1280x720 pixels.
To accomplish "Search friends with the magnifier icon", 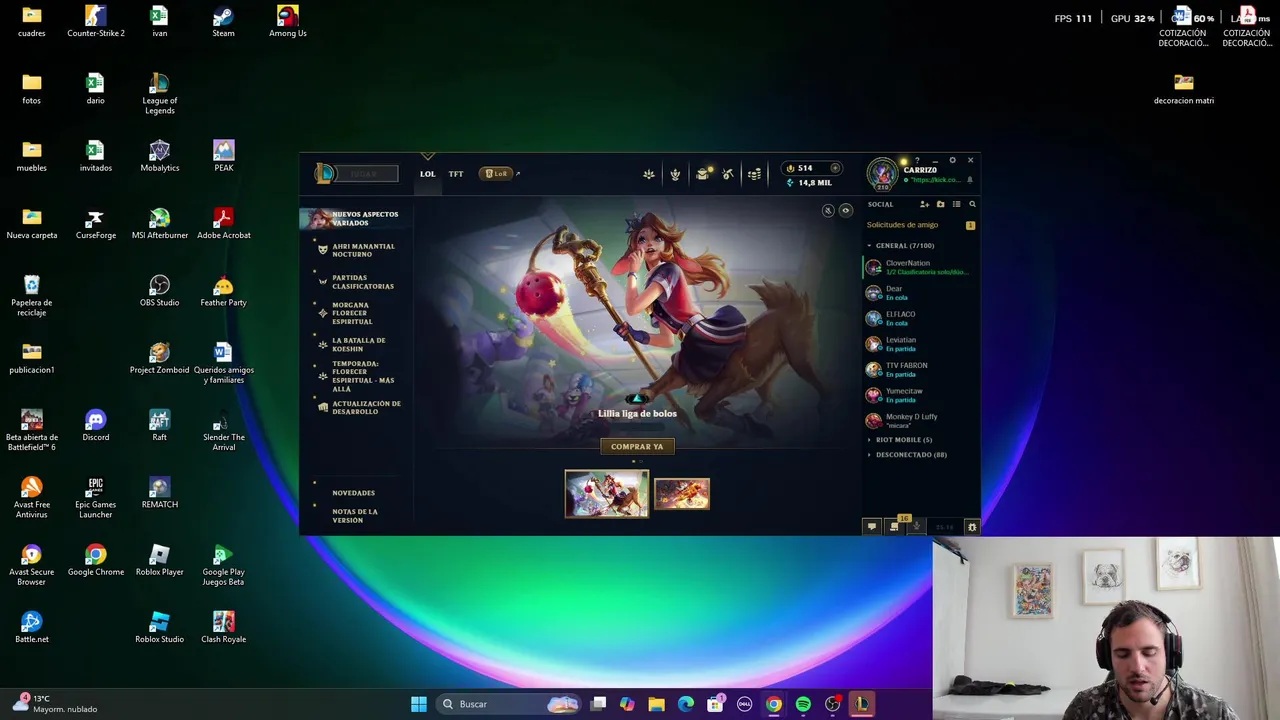I will (x=972, y=204).
